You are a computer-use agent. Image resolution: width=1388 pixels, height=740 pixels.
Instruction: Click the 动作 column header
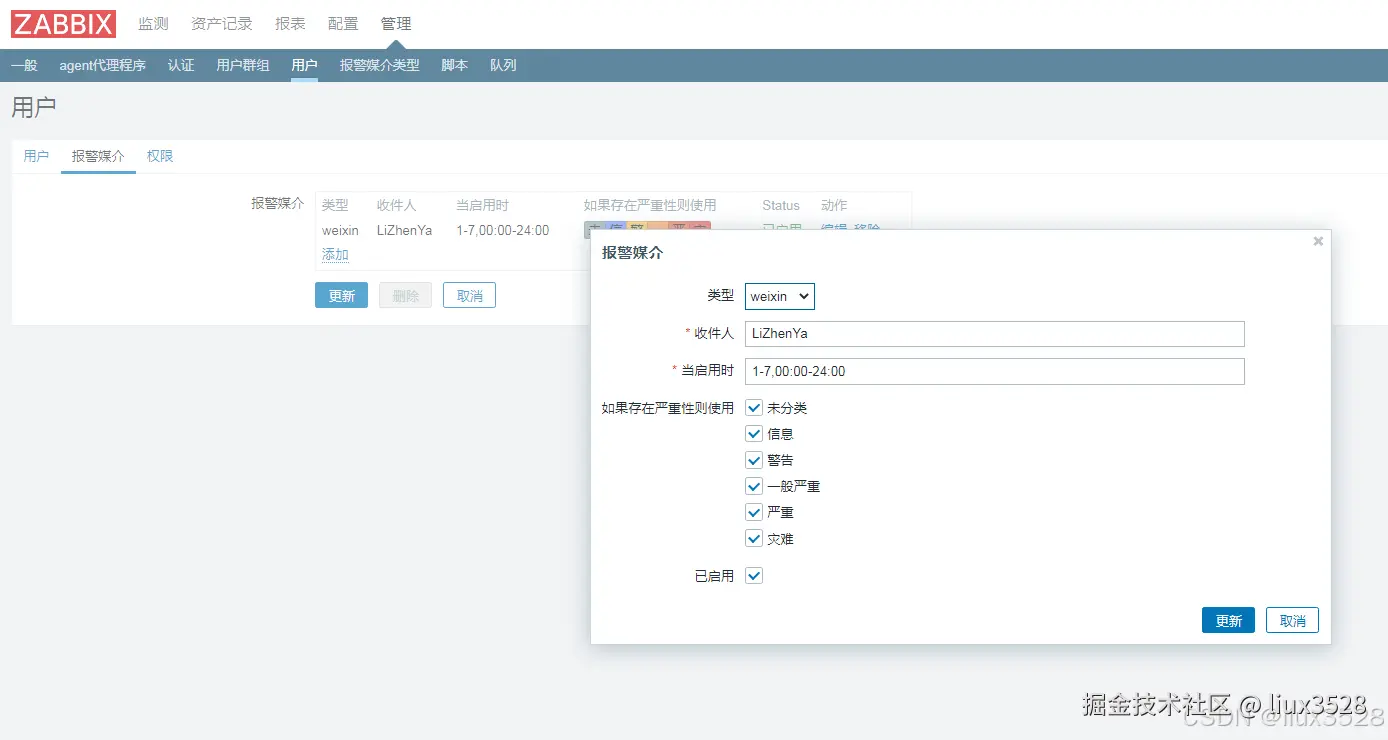834,205
